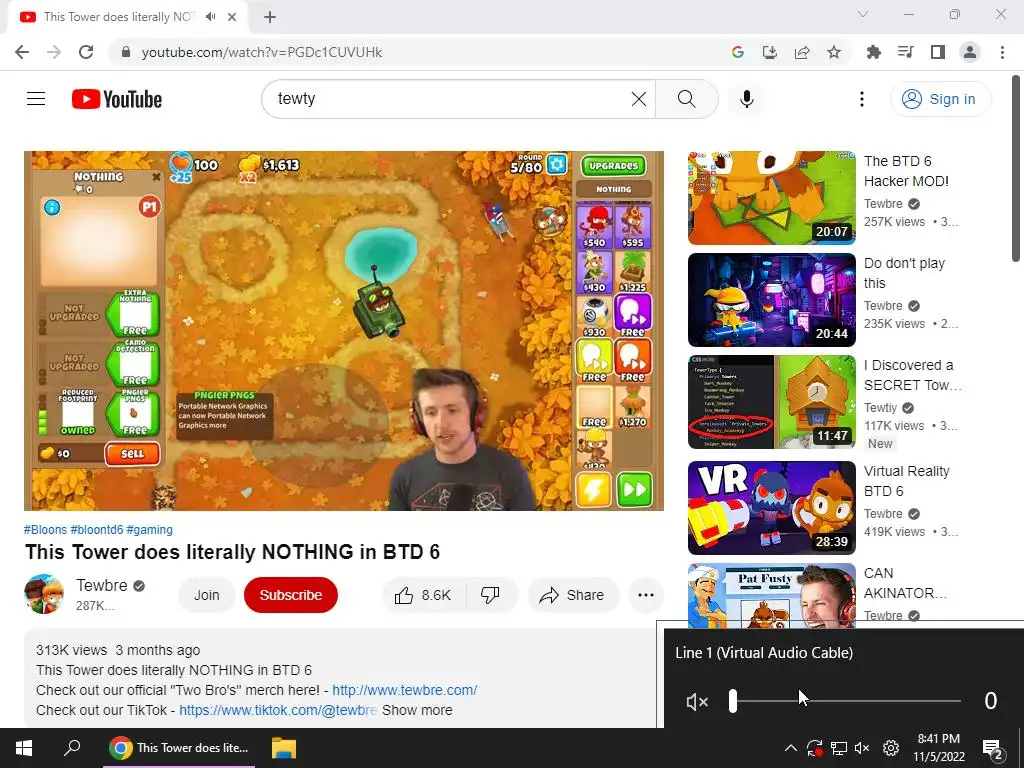Click the video player

[344, 330]
